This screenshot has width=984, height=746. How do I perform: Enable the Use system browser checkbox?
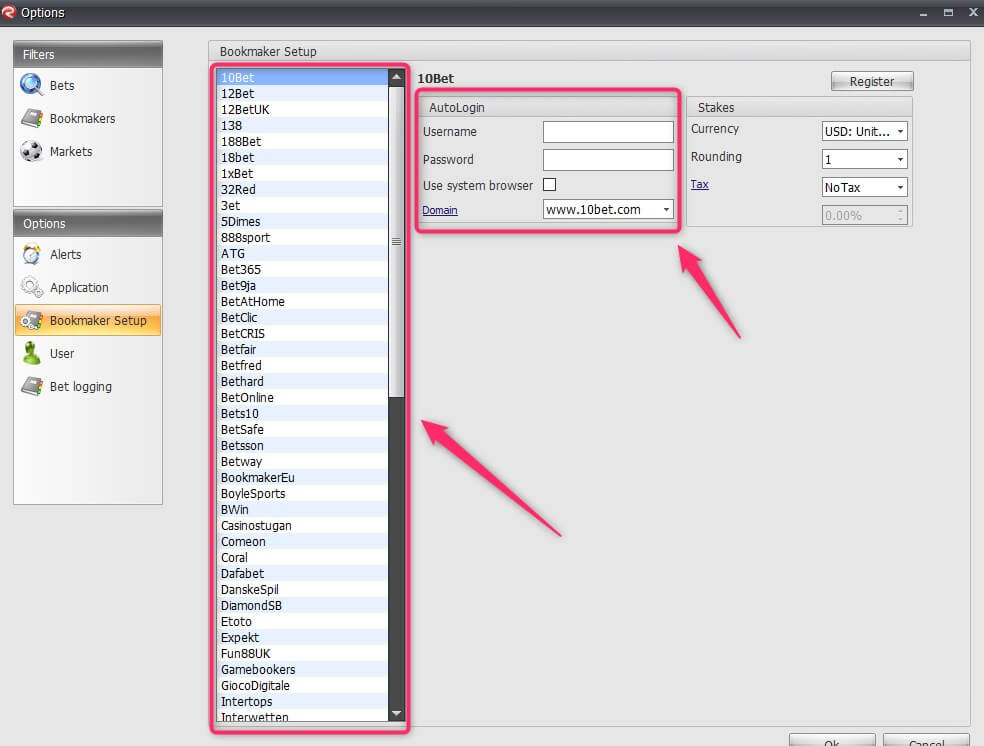tap(549, 185)
